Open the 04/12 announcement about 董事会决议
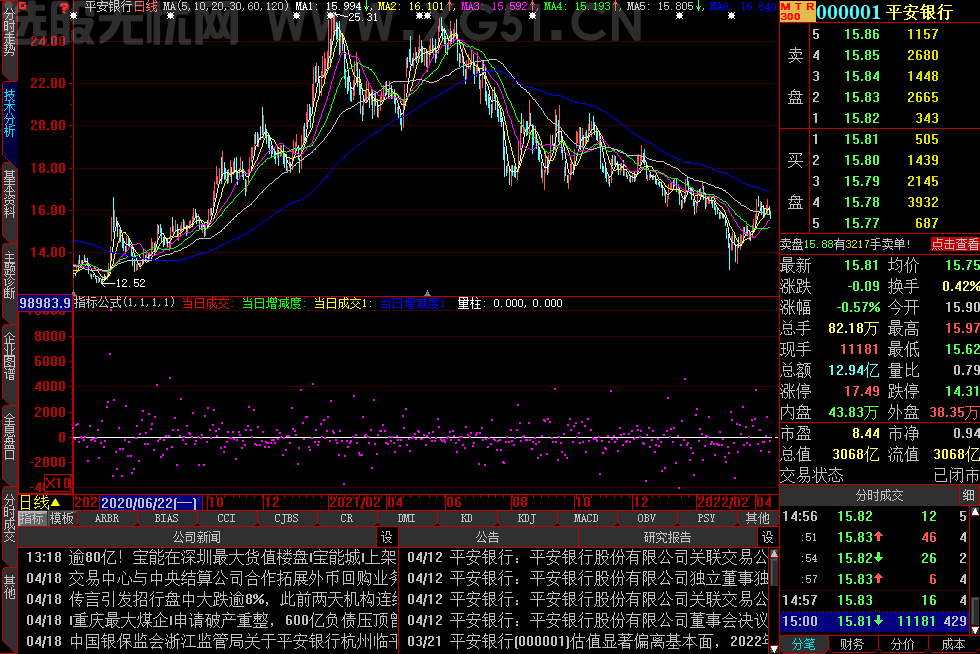 tap(588, 620)
